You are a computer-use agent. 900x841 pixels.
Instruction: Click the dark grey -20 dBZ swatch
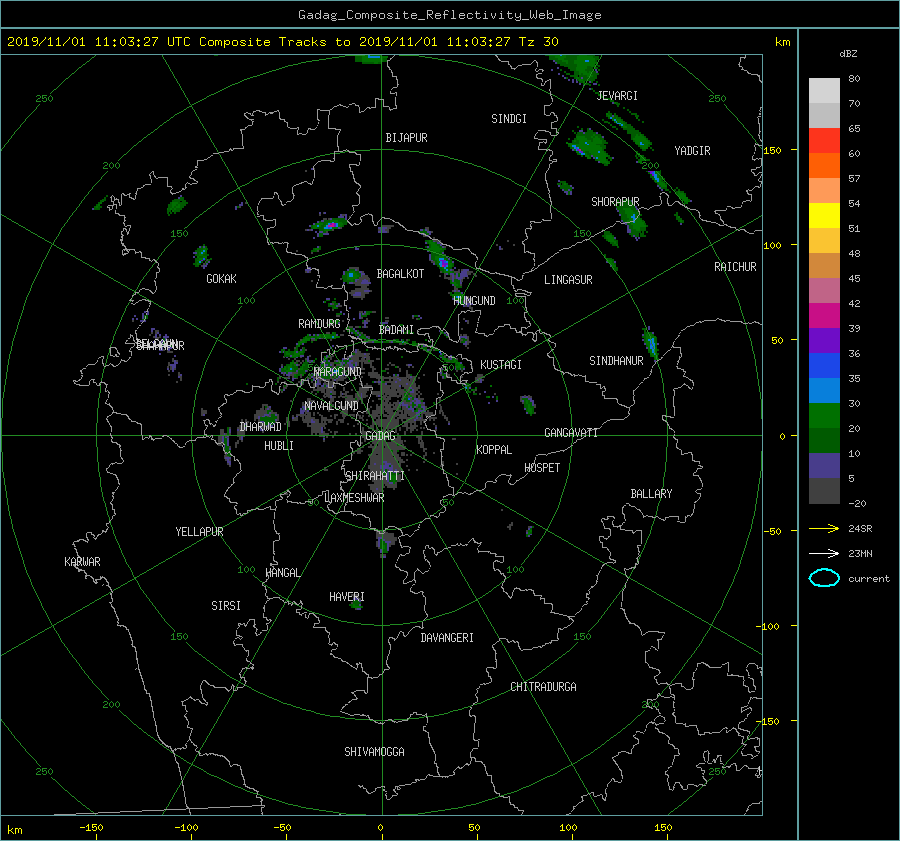point(824,491)
